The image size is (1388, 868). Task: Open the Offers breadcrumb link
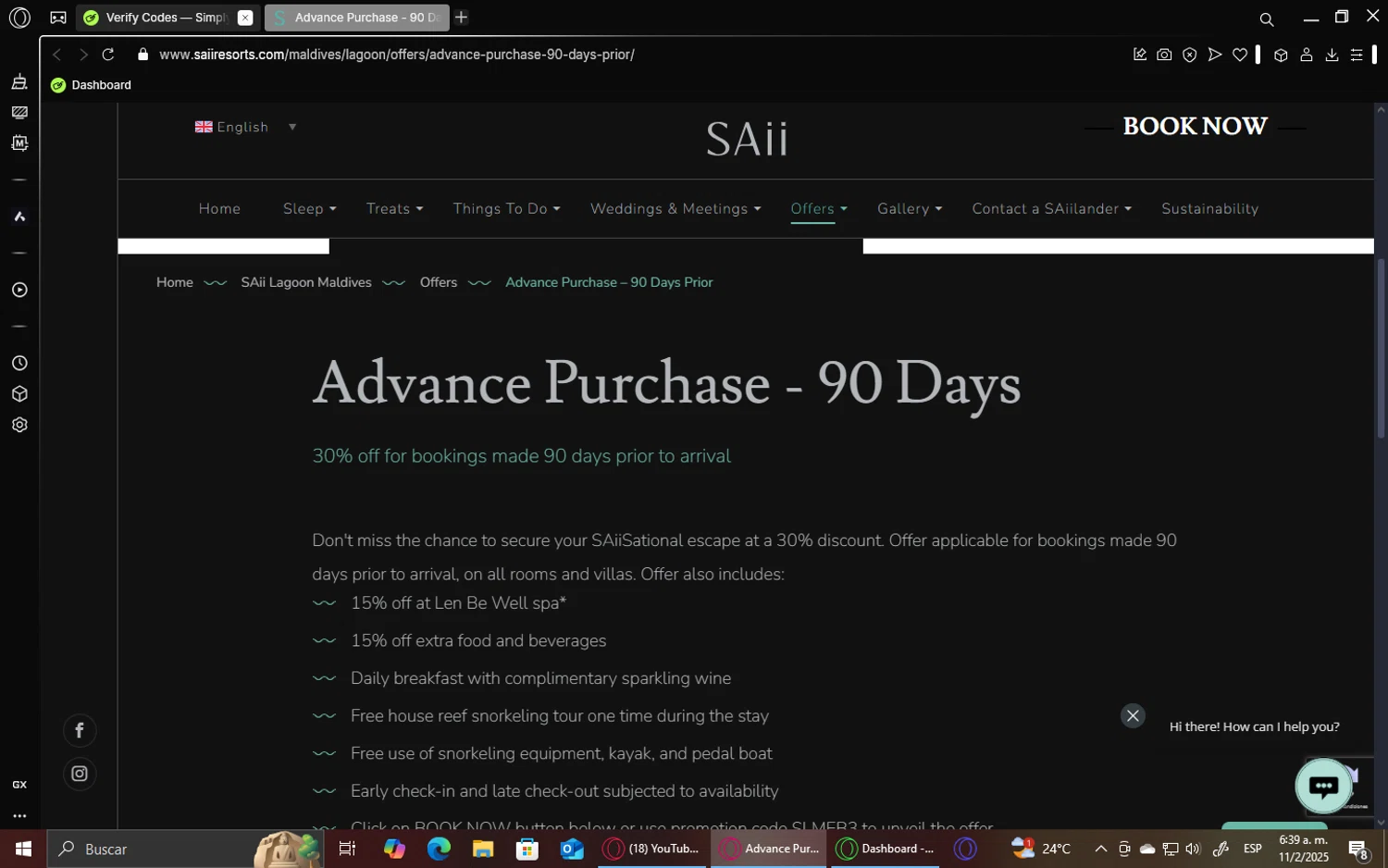[439, 282]
